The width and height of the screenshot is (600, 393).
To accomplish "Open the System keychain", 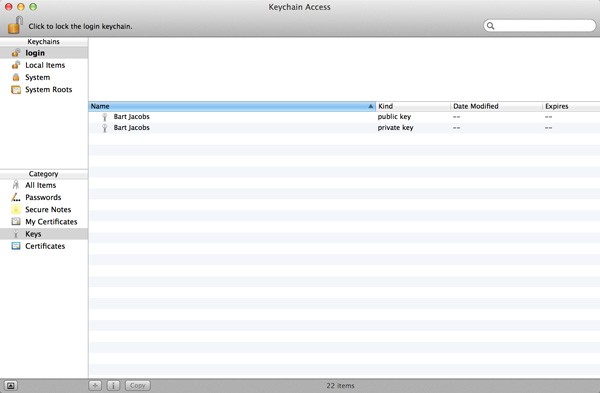I will 44,77.
